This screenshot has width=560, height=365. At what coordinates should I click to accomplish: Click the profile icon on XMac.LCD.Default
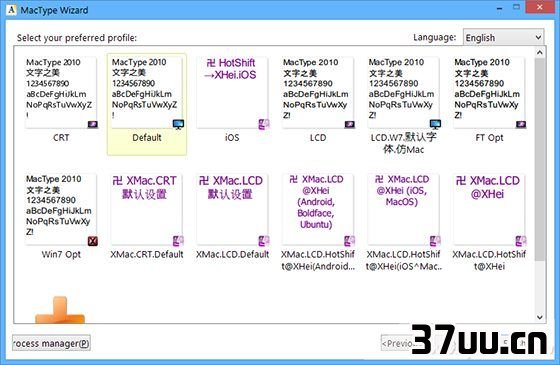[x=264, y=241]
